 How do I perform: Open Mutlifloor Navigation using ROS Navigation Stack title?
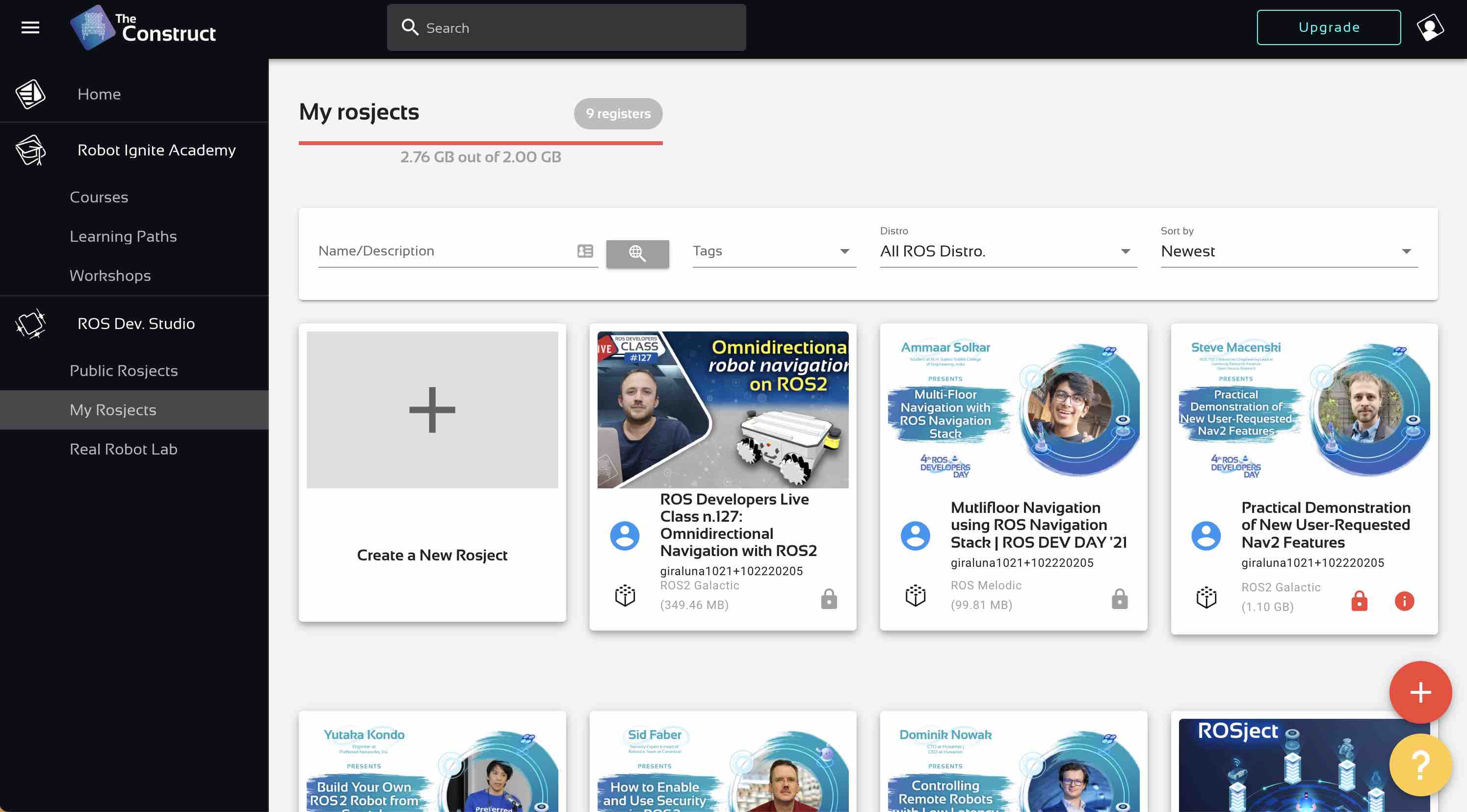pos(1038,525)
